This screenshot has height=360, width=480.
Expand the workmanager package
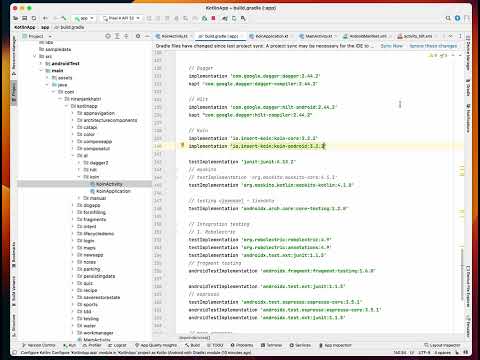(x=73, y=333)
